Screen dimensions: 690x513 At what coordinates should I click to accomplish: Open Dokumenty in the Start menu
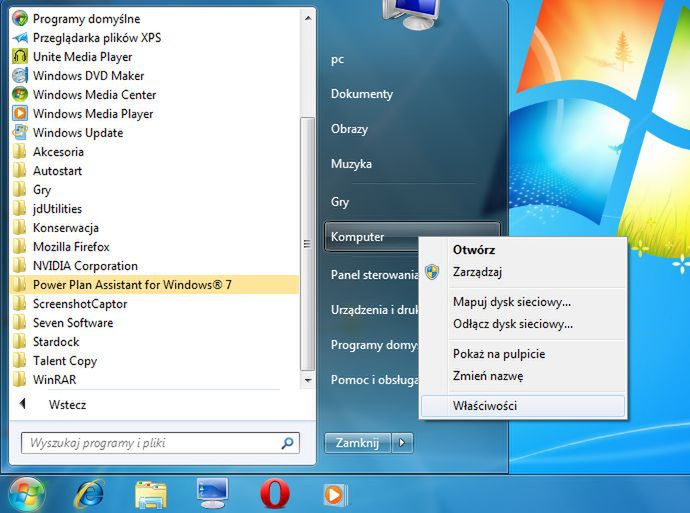[362, 94]
